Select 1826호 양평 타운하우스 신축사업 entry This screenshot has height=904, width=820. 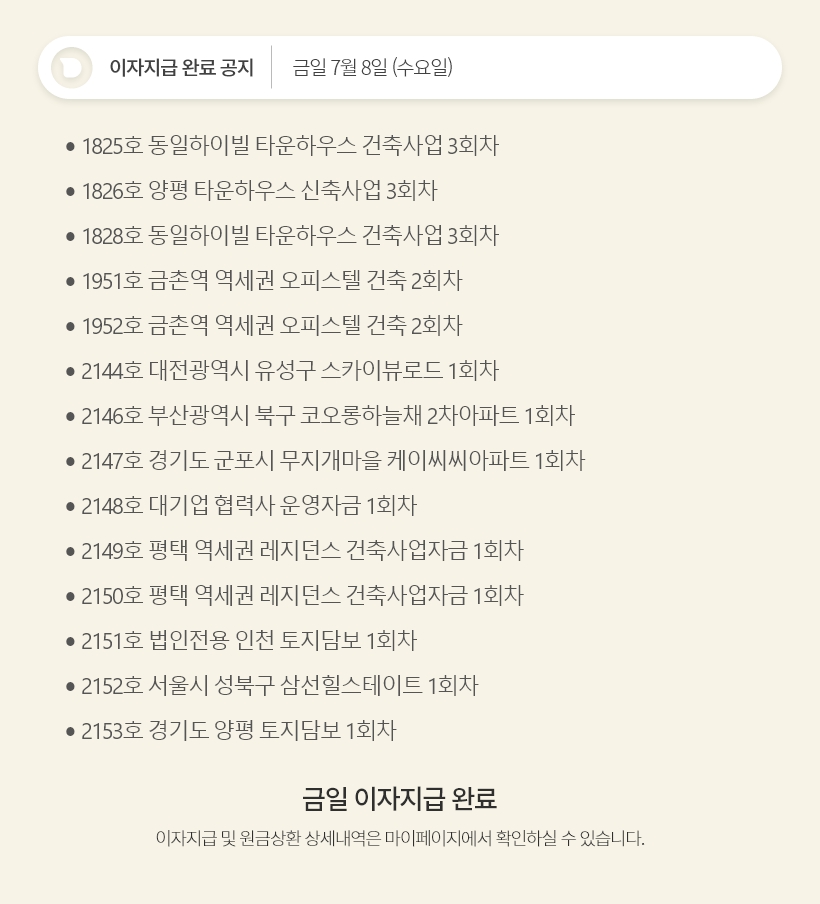(x=259, y=191)
